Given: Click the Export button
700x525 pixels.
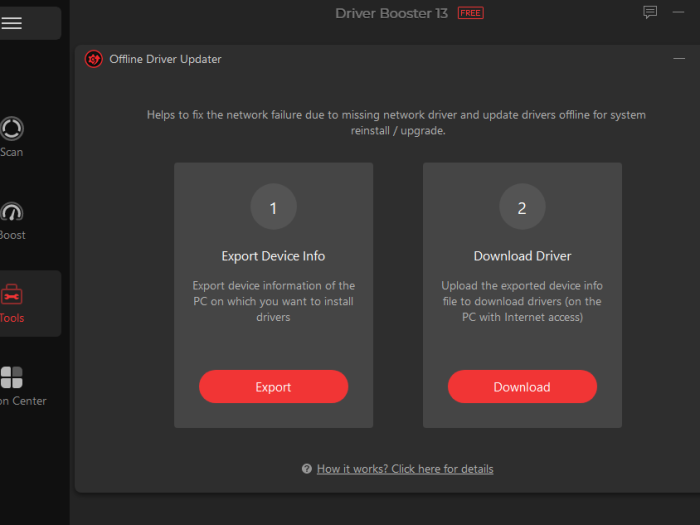Looking at the screenshot, I should coord(273,387).
